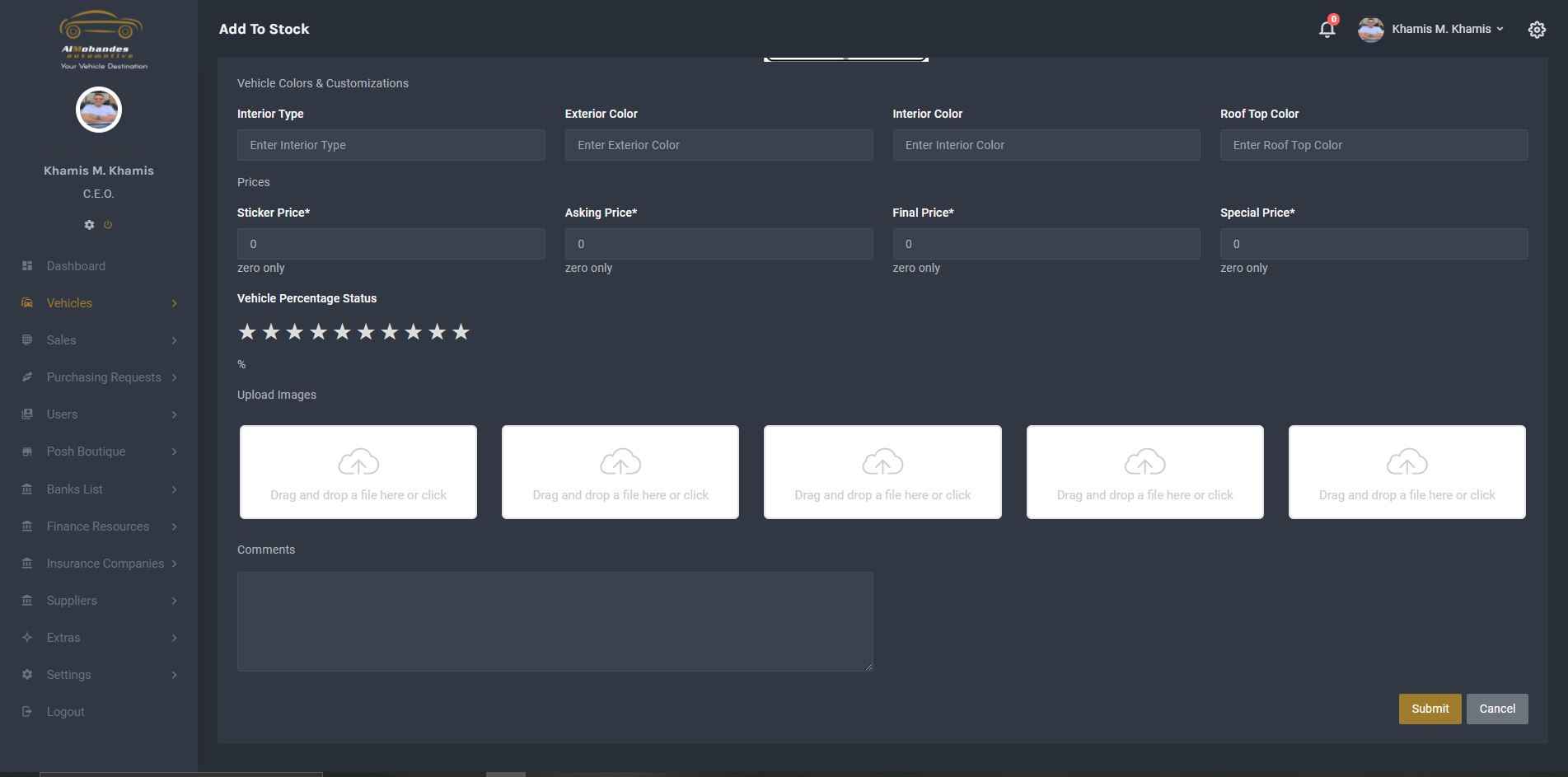Screen dimensions: 1568x777
Task: Click the header user avatar photo
Action: coord(1371,30)
